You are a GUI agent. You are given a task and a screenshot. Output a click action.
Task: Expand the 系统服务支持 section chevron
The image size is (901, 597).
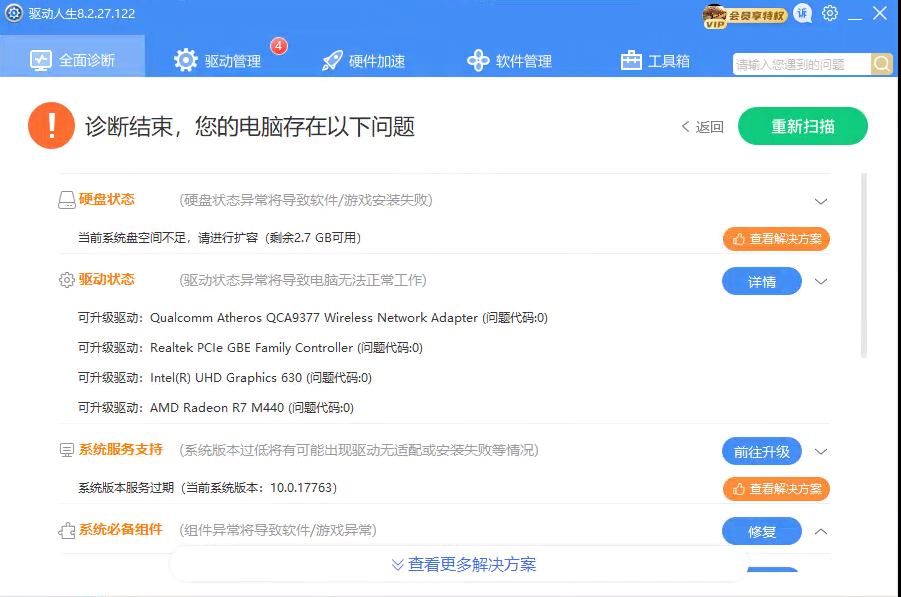[821, 451]
